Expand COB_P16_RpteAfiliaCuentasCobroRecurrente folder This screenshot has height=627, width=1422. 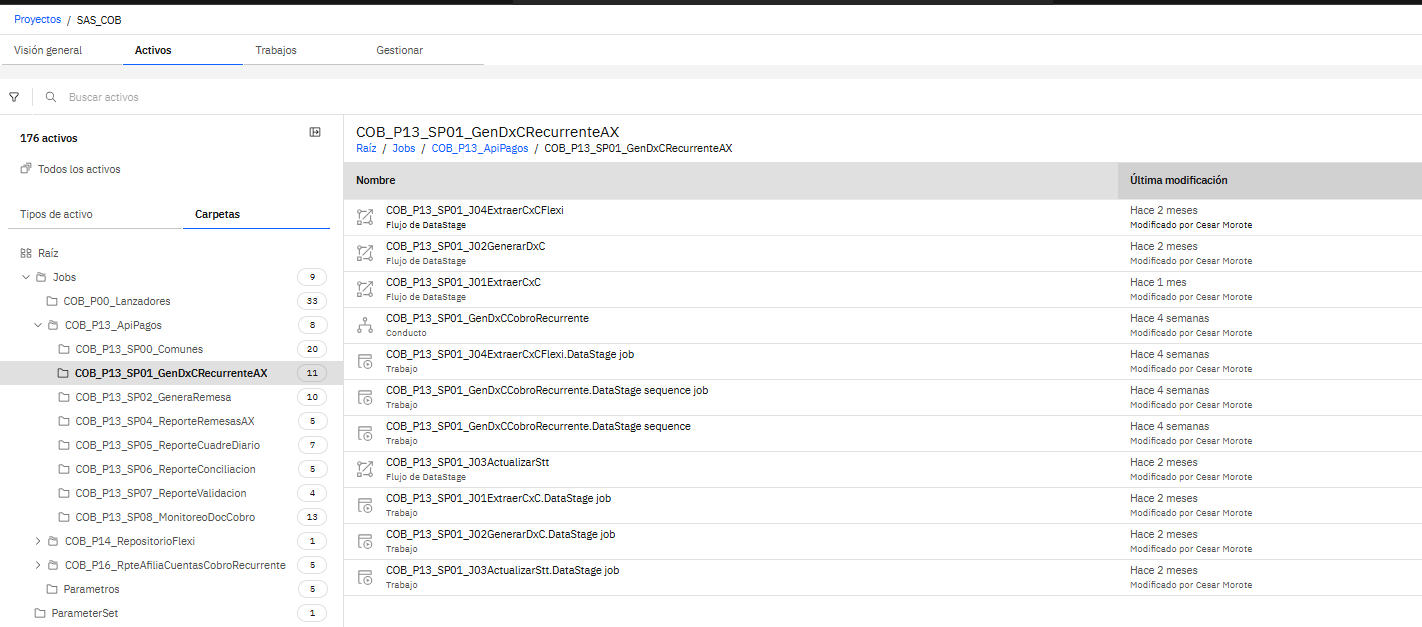click(38, 565)
